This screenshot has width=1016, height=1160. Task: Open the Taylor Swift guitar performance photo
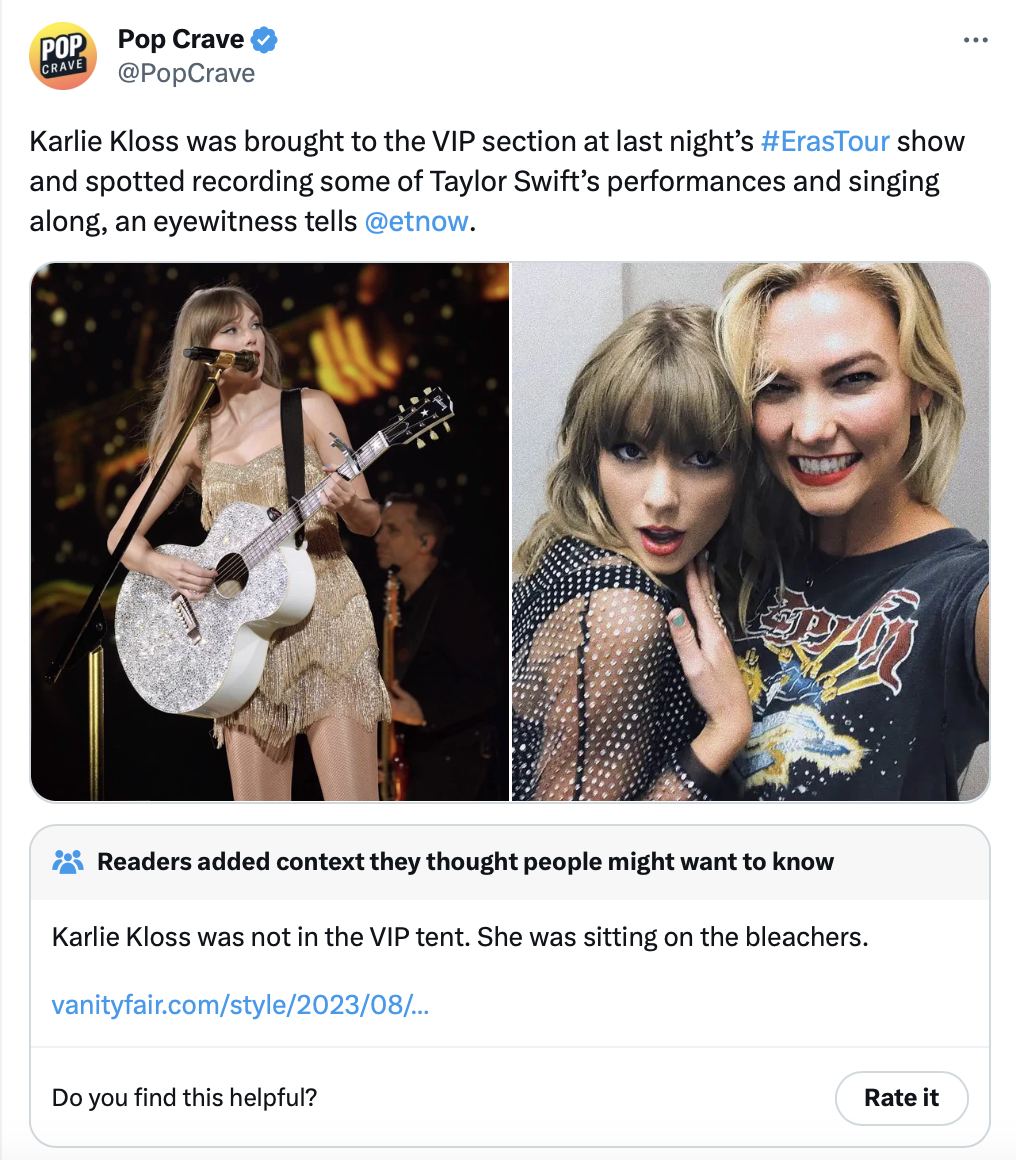pyautogui.click(x=270, y=530)
